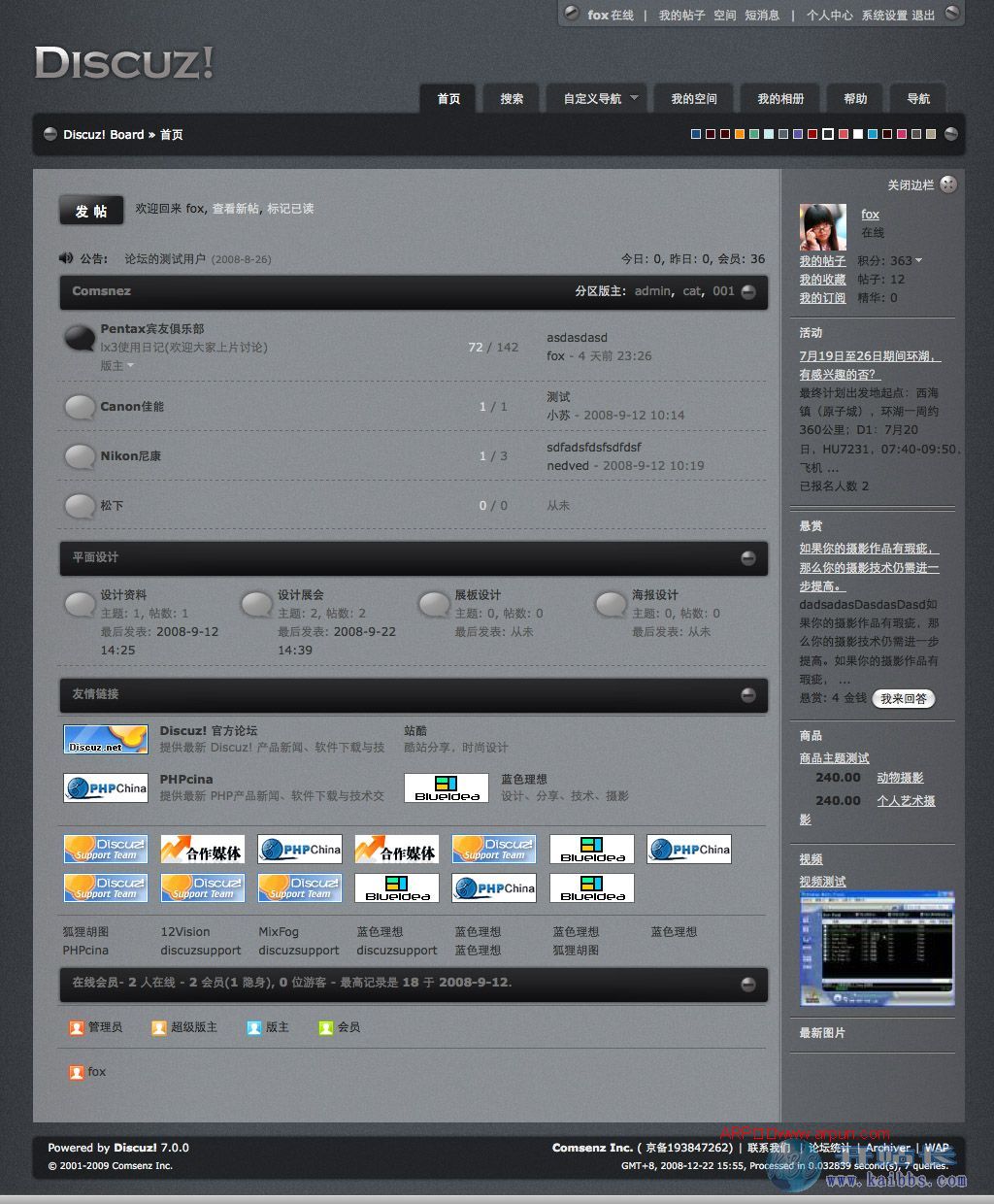
Task: Click the PHPChina logo beside PHPcina description
Action: [106, 787]
